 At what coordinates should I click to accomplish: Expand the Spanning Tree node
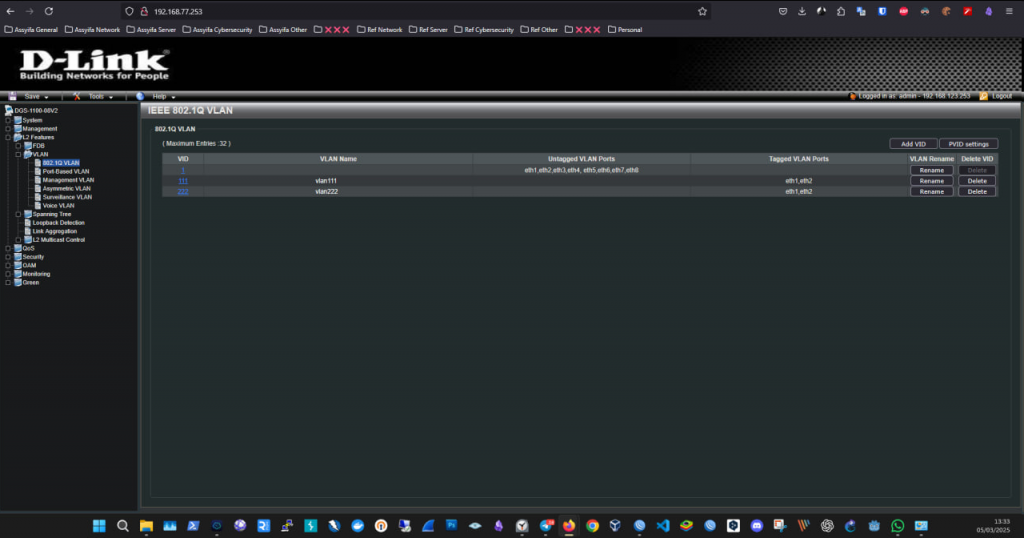[18, 214]
